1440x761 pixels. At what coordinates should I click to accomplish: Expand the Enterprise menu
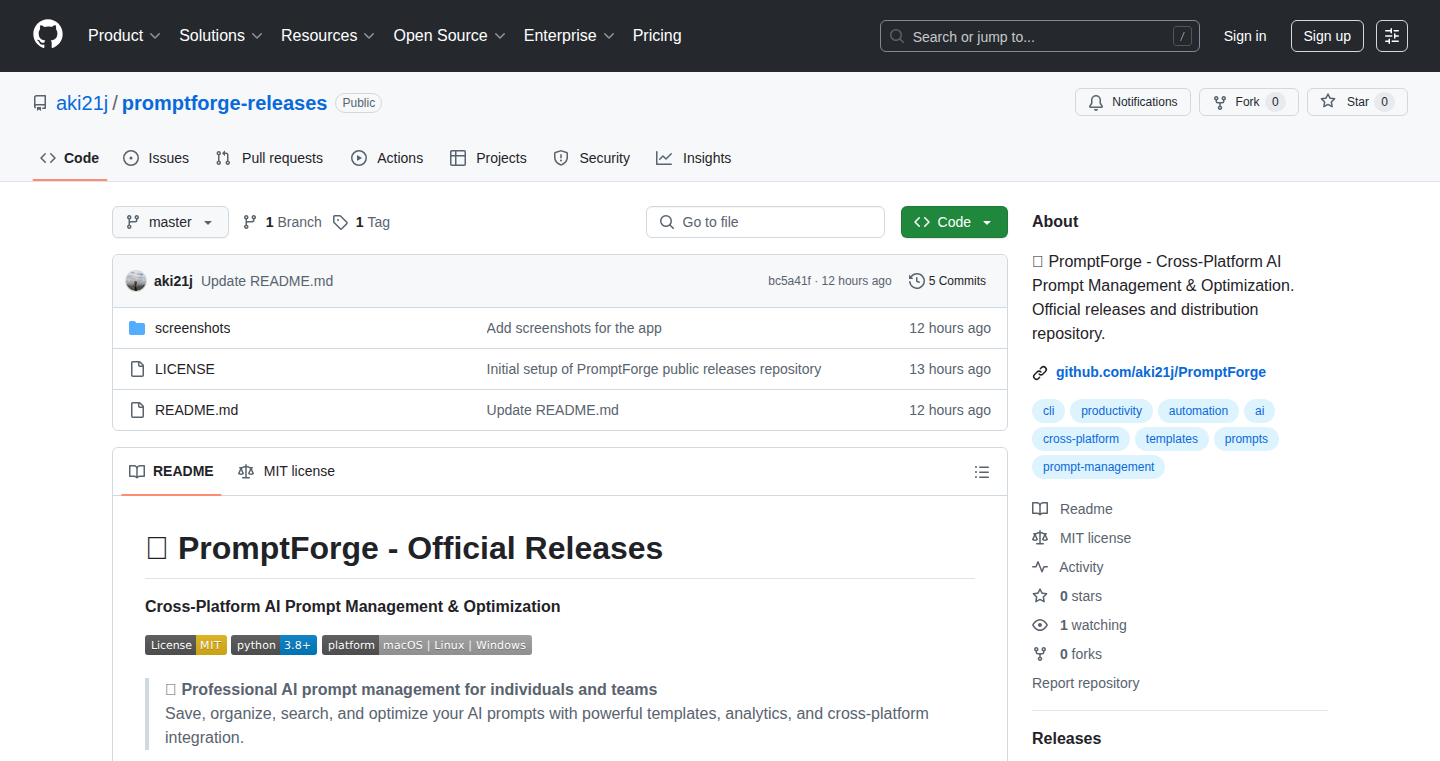570,35
